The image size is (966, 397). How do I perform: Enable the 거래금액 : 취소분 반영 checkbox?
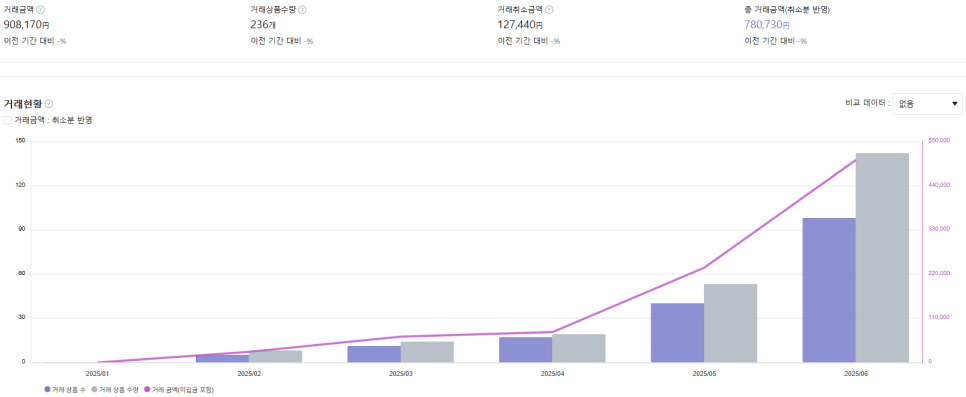7,120
